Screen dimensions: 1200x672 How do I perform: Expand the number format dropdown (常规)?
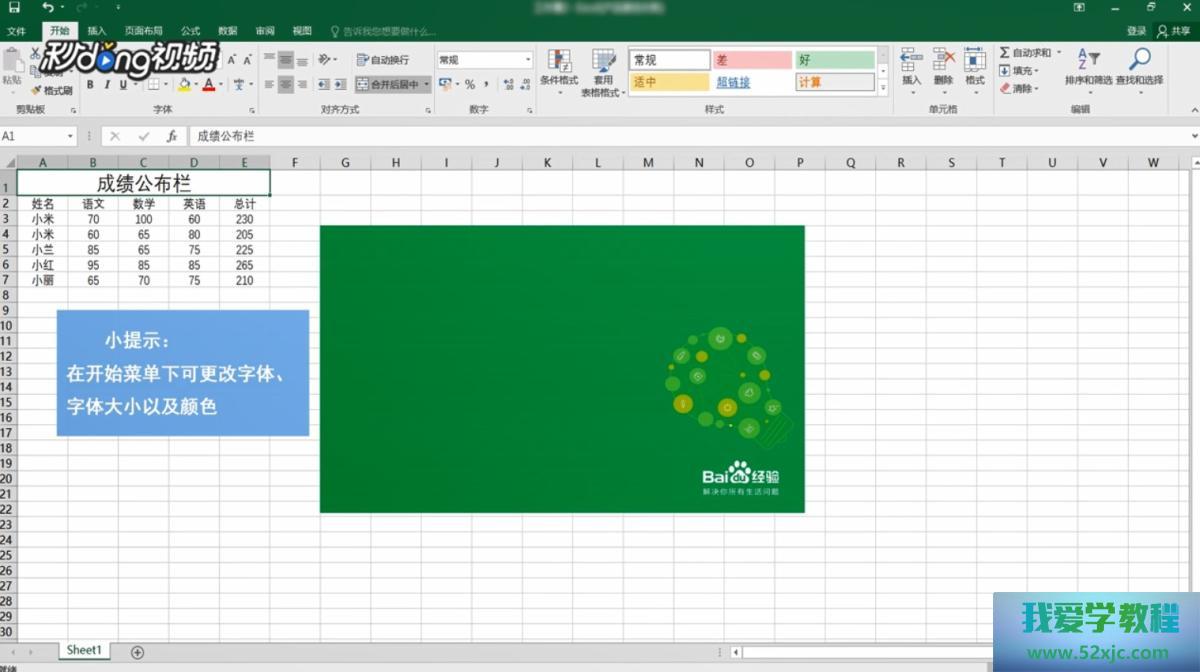528,60
